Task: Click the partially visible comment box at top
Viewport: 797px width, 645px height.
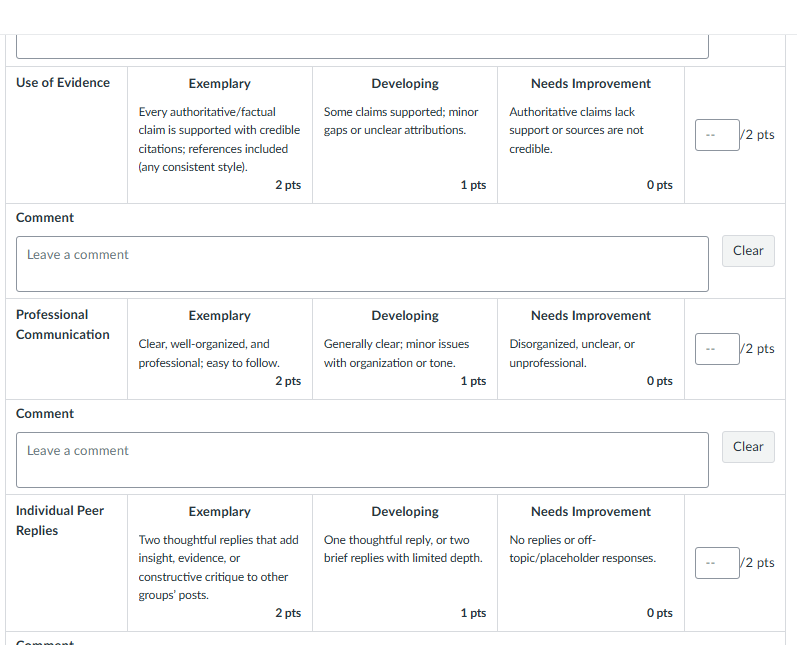Action: click(362, 47)
